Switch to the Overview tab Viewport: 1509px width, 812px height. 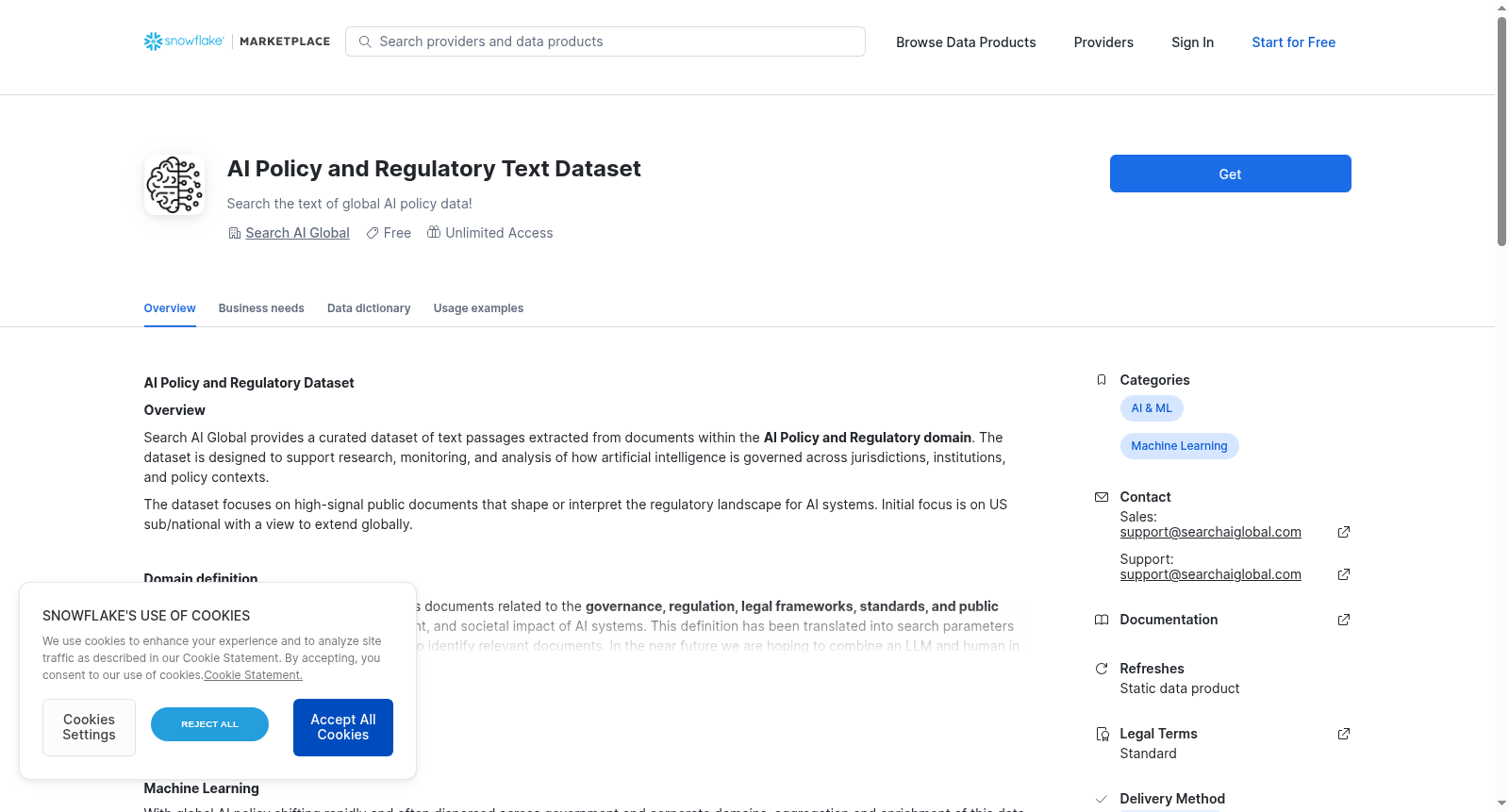(170, 308)
